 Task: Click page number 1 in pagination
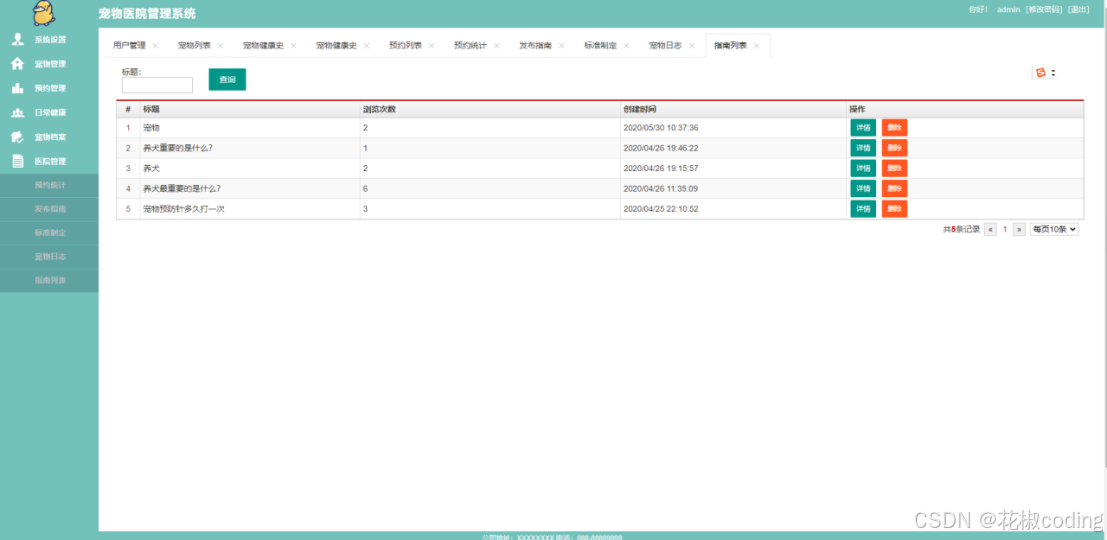pos(1005,229)
